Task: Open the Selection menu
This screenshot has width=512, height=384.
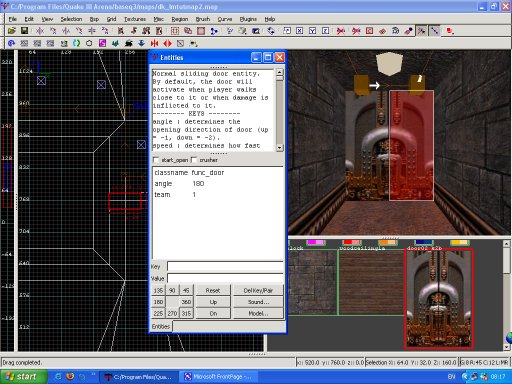Action: pos(71,19)
